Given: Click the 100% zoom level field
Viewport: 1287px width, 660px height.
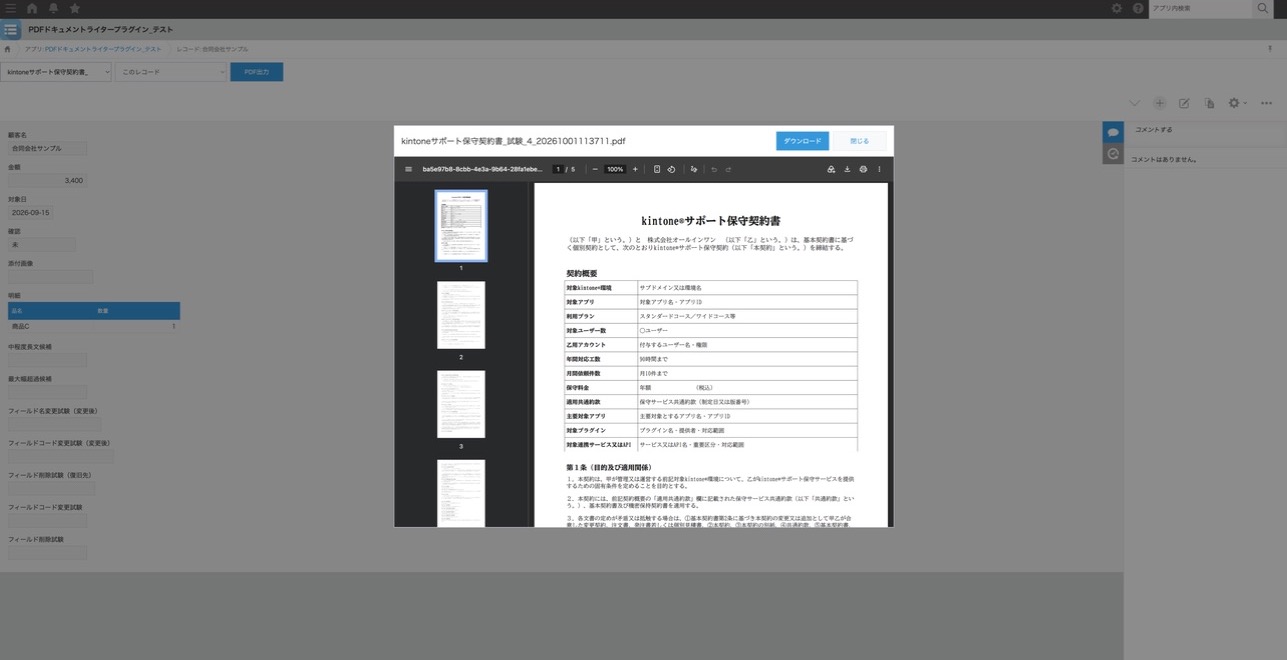Looking at the screenshot, I should 615,169.
